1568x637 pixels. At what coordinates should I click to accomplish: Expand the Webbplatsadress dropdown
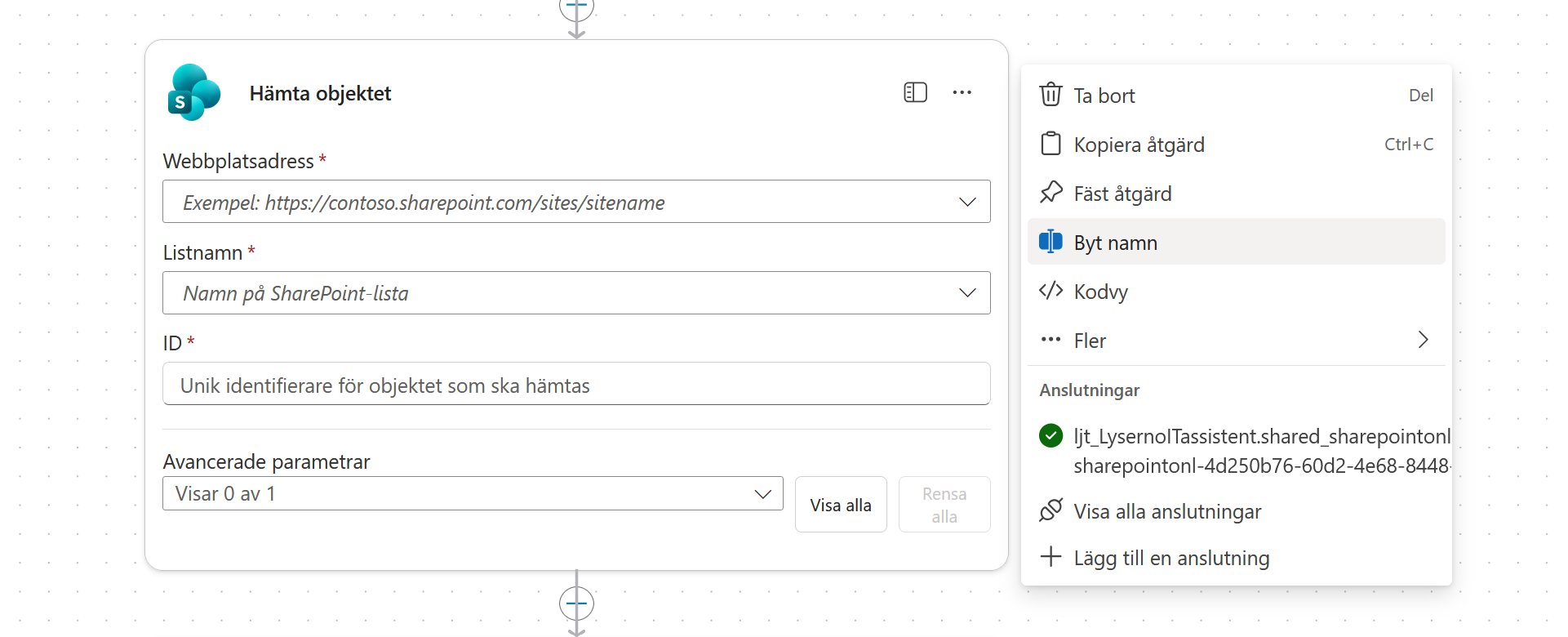click(x=967, y=202)
